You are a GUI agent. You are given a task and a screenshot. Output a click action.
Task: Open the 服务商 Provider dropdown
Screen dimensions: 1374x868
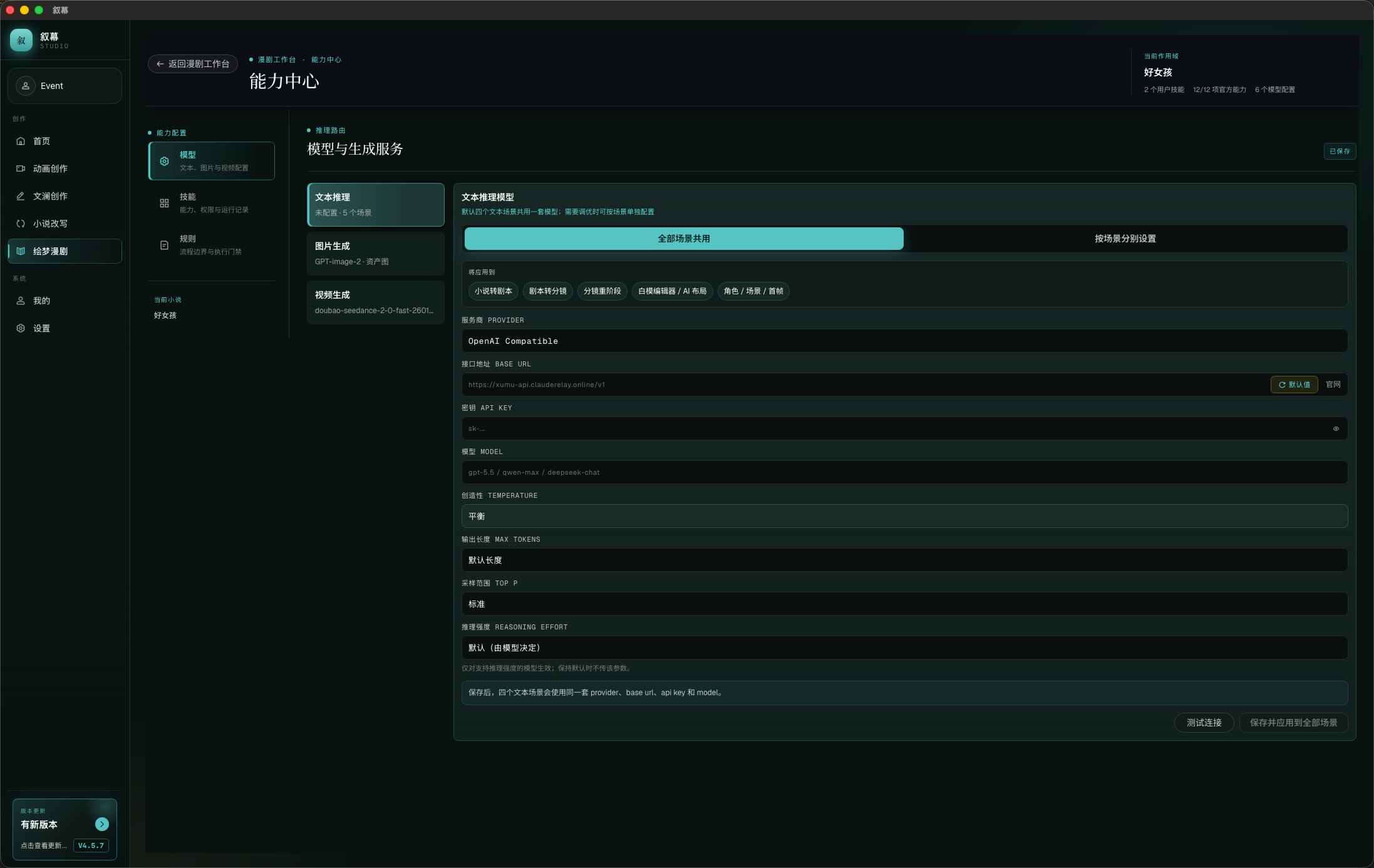click(x=904, y=341)
